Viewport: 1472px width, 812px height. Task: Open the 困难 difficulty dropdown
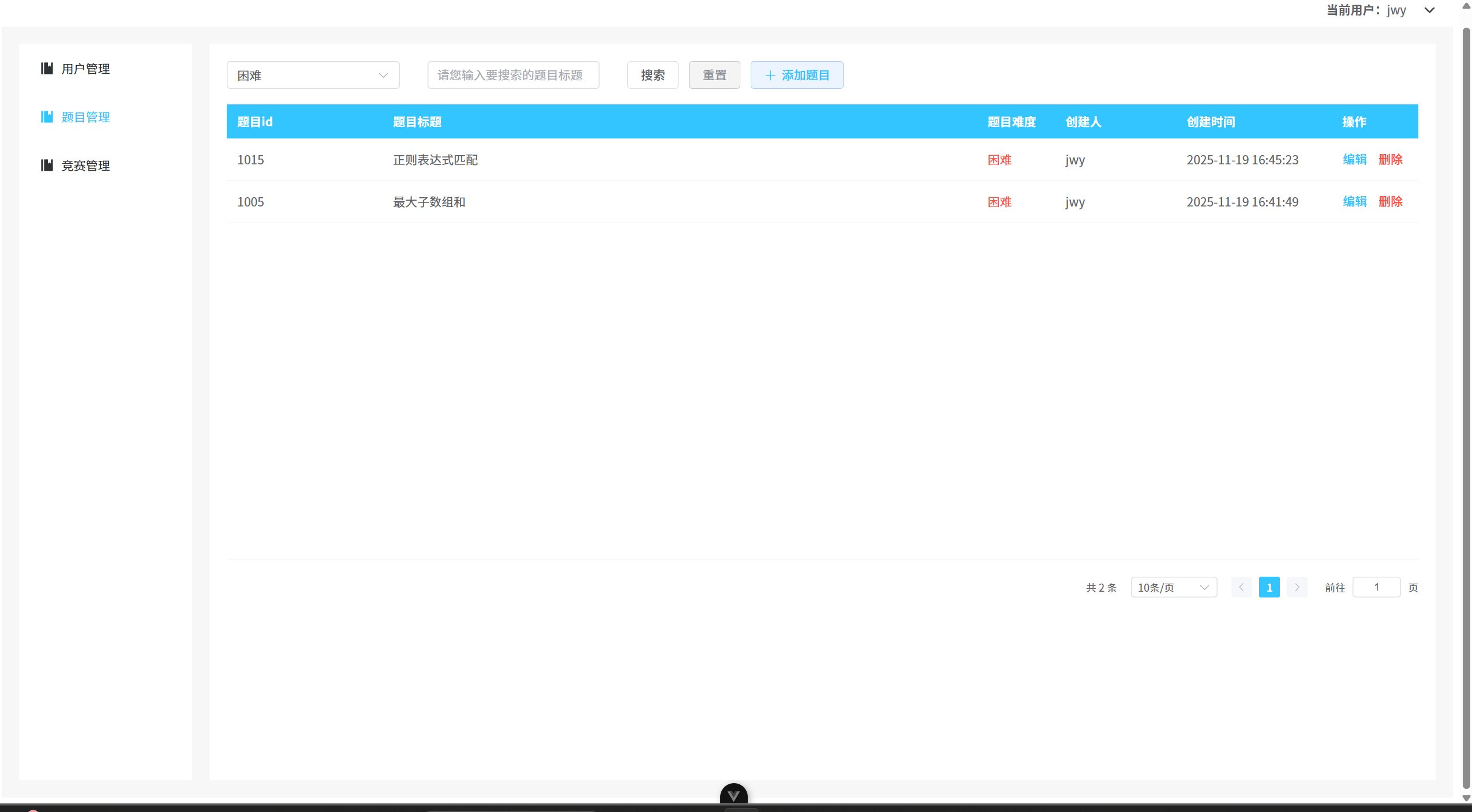point(313,74)
